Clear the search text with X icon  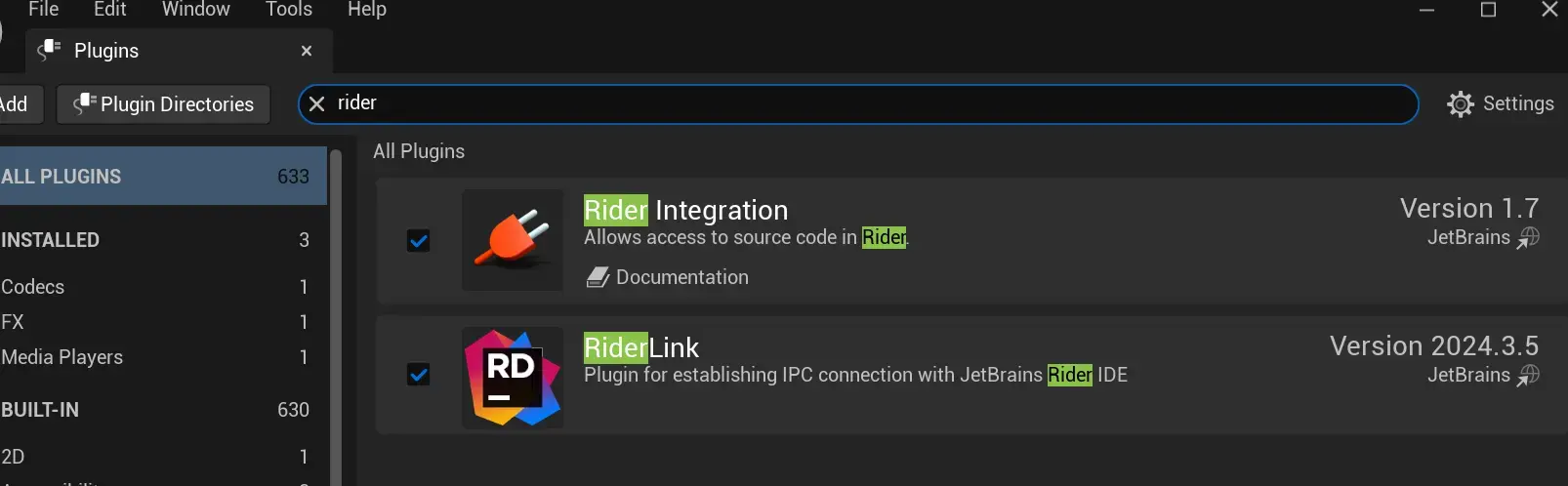click(x=316, y=103)
